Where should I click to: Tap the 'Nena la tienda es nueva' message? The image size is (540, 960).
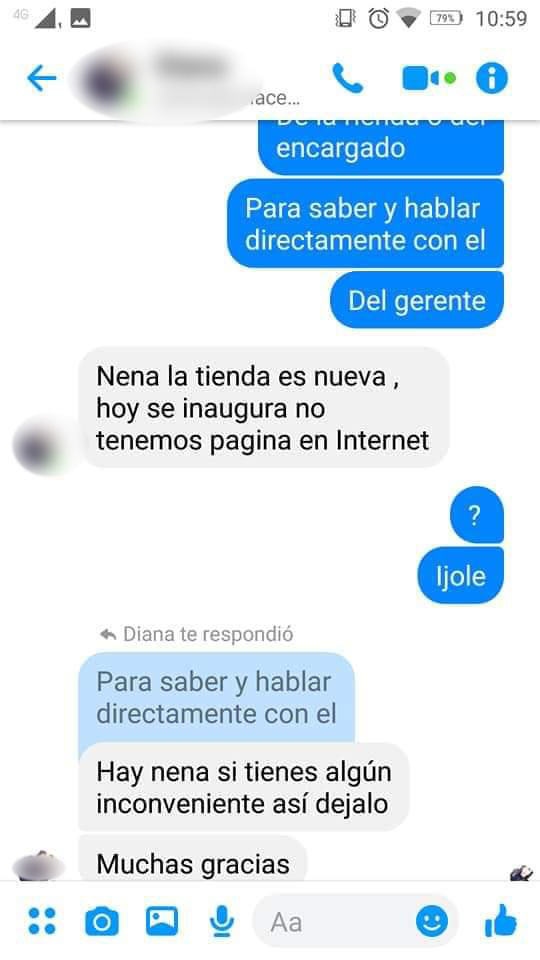point(264,408)
